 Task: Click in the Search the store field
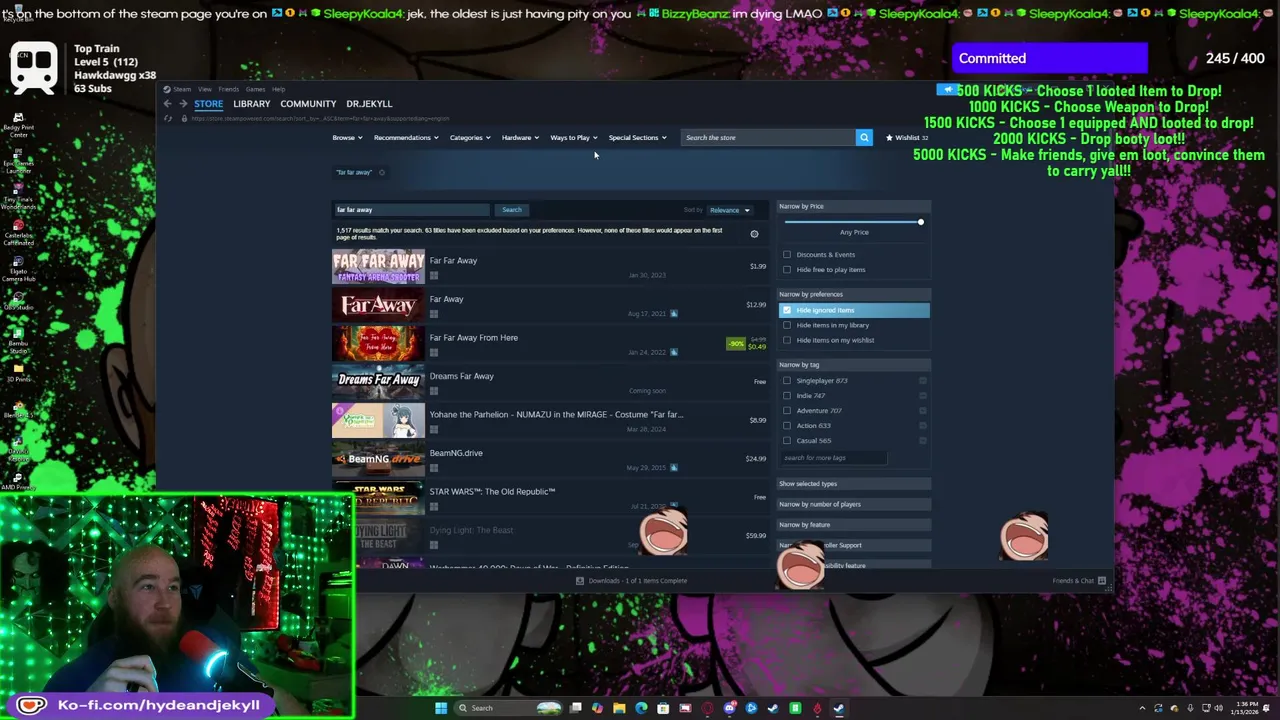[768, 138]
